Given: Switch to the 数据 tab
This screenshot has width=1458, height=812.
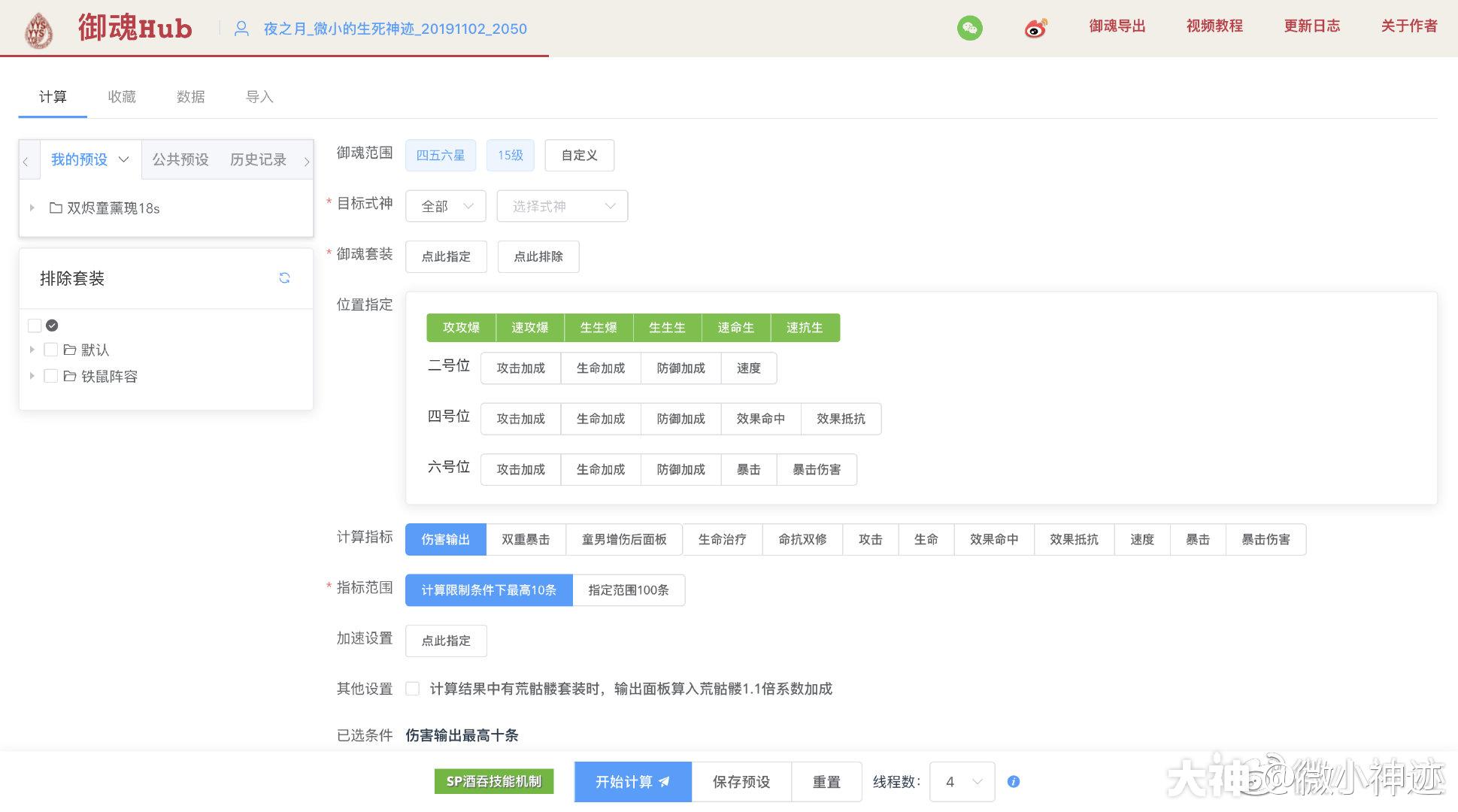Looking at the screenshot, I should [x=191, y=97].
